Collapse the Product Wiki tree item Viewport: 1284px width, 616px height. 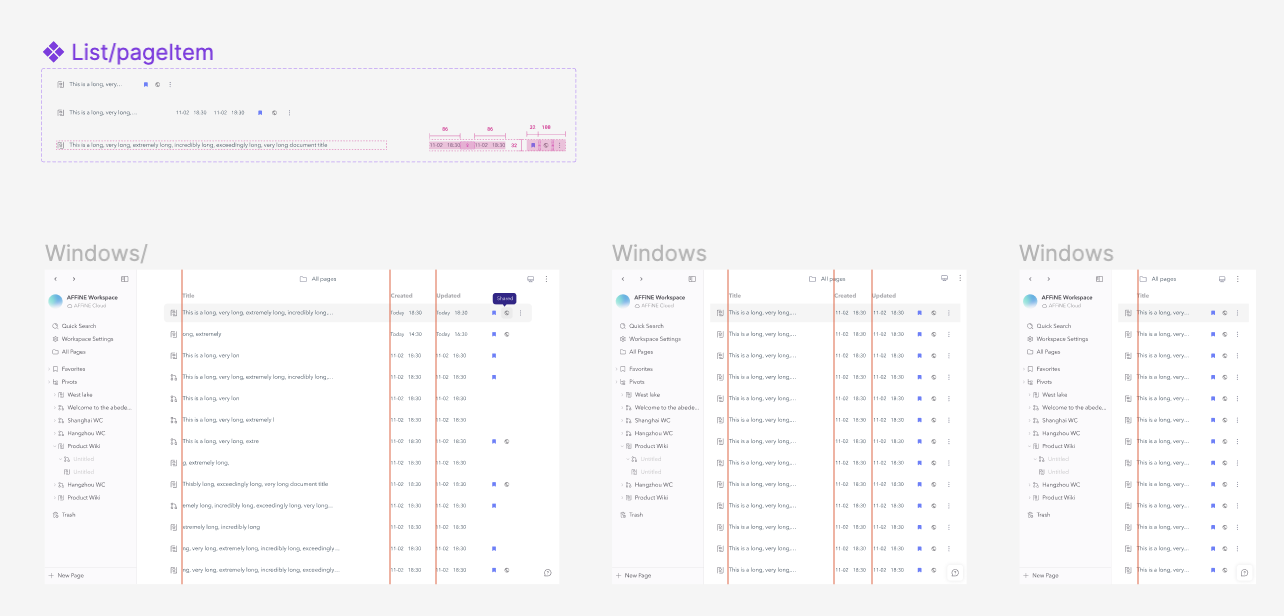55,446
